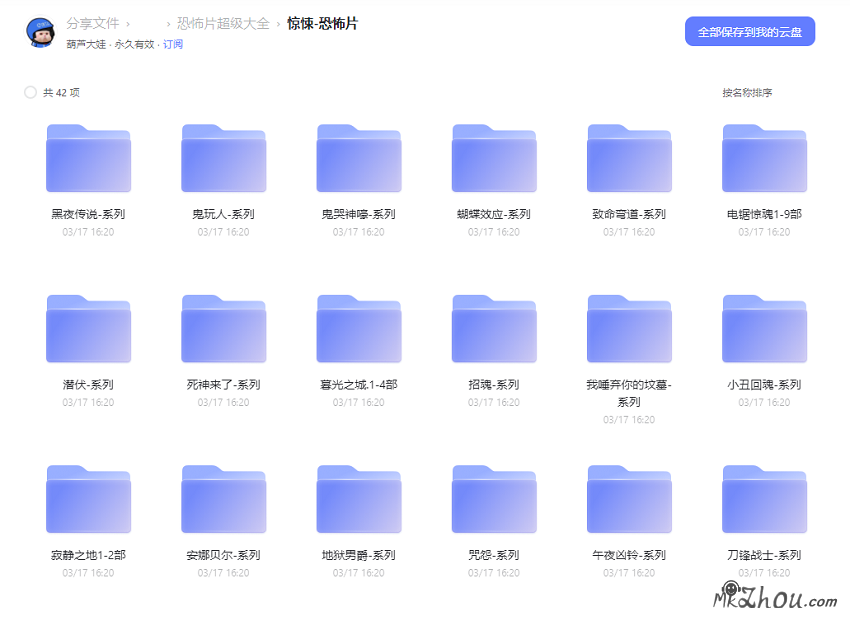Click the 订阅 subscribe link
The width and height of the screenshot is (850, 625).
pyautogui.click(x=173, y=45)
